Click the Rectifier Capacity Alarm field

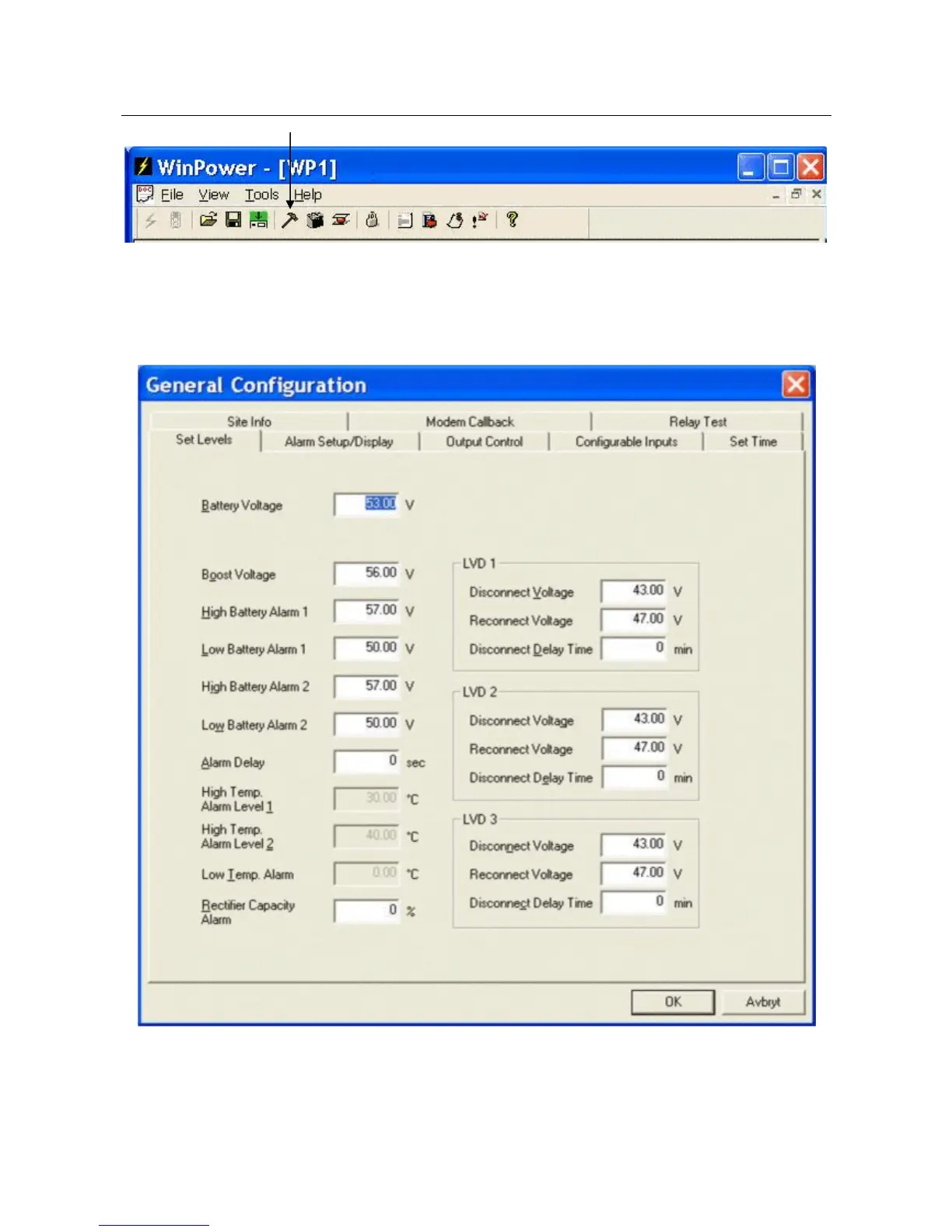(x=366, y=910)
